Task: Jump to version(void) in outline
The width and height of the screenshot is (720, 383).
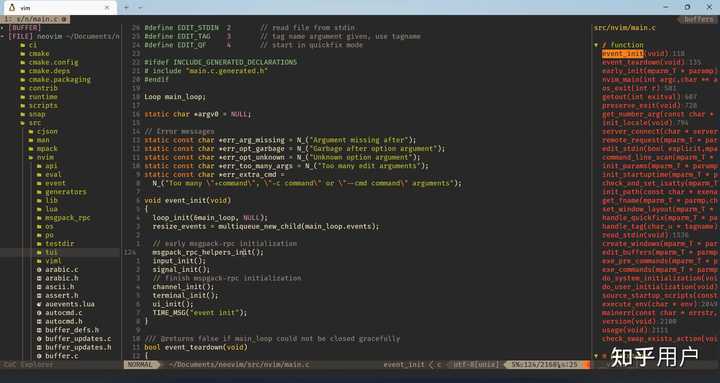Action: tap(639, 321)
